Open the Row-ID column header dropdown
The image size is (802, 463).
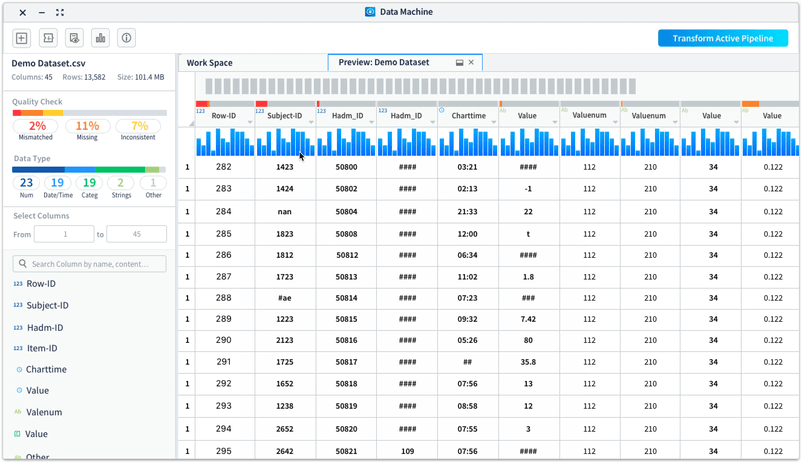[250, 122]
